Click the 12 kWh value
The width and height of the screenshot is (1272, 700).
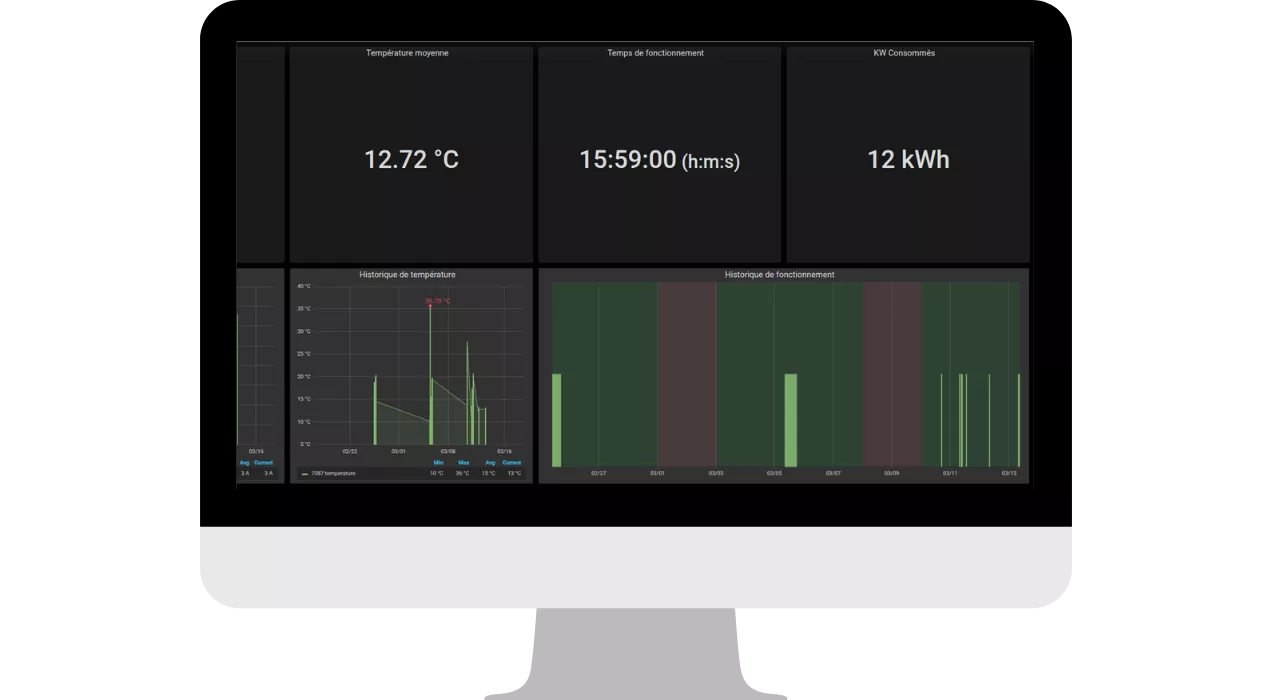click(908, 159)
